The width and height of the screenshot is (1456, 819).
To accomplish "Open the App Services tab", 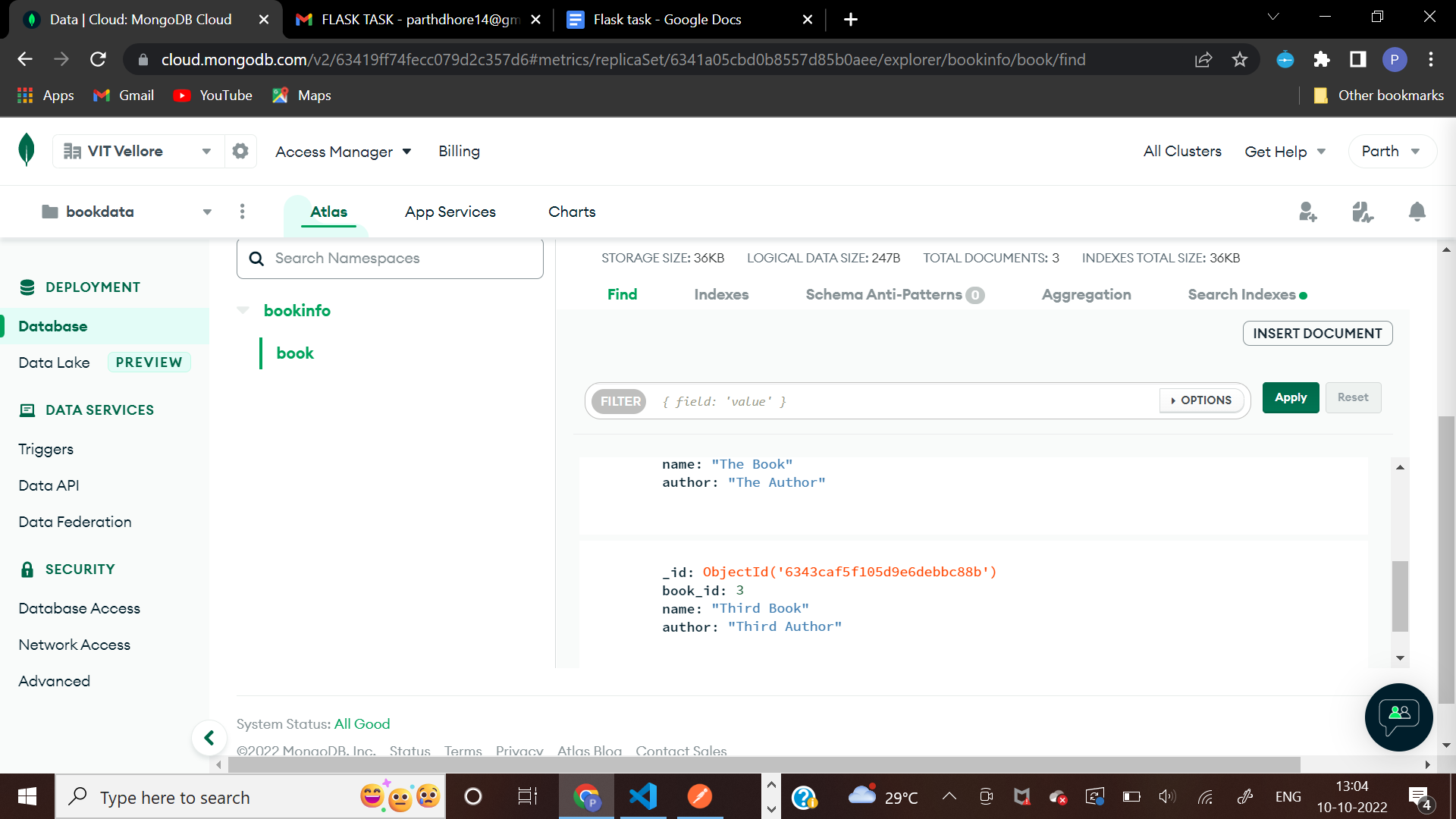I will click(x=450, y=212).
